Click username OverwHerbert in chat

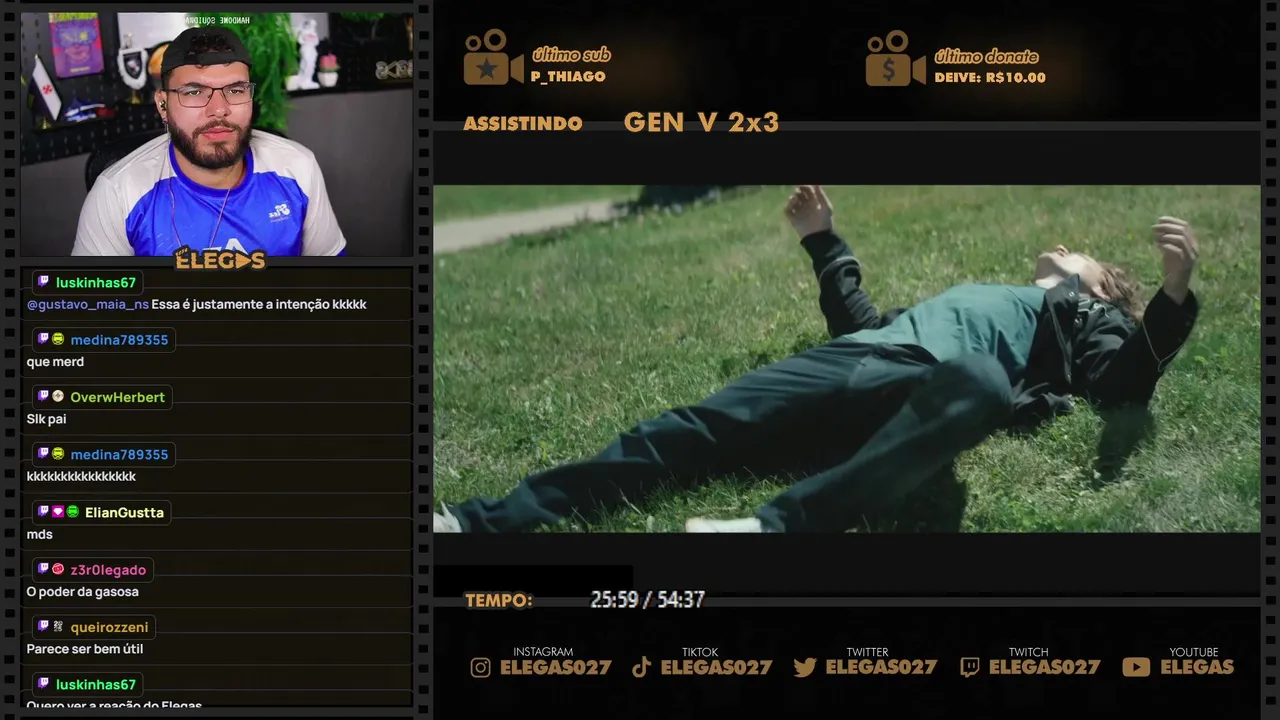(117, 397)
